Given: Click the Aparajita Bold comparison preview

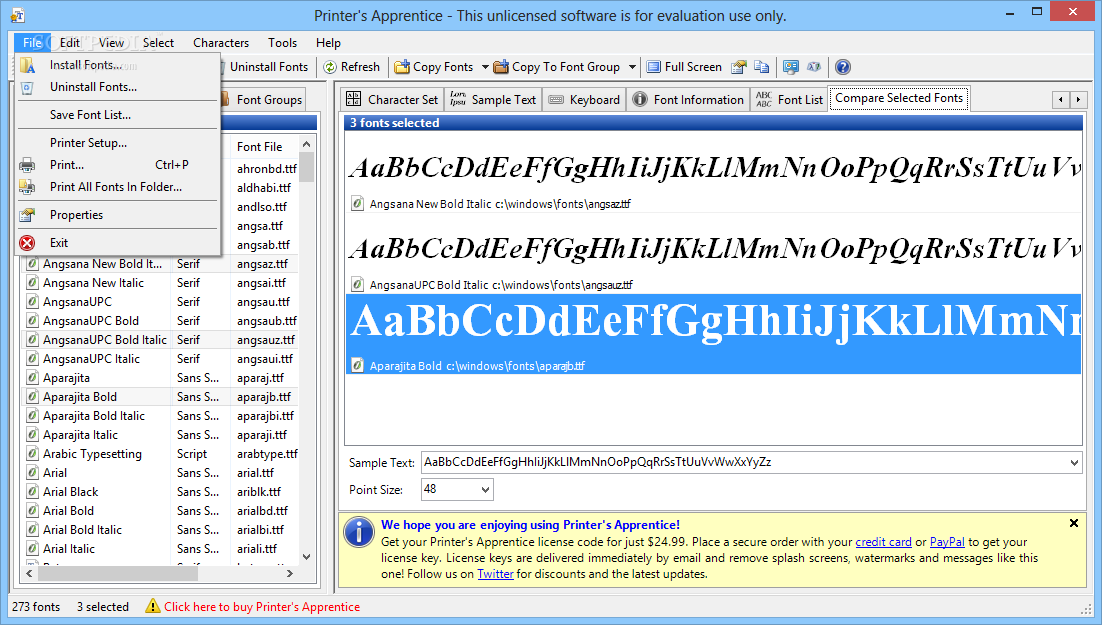Looking at the screenshot, I should click(x=713, y=334).
